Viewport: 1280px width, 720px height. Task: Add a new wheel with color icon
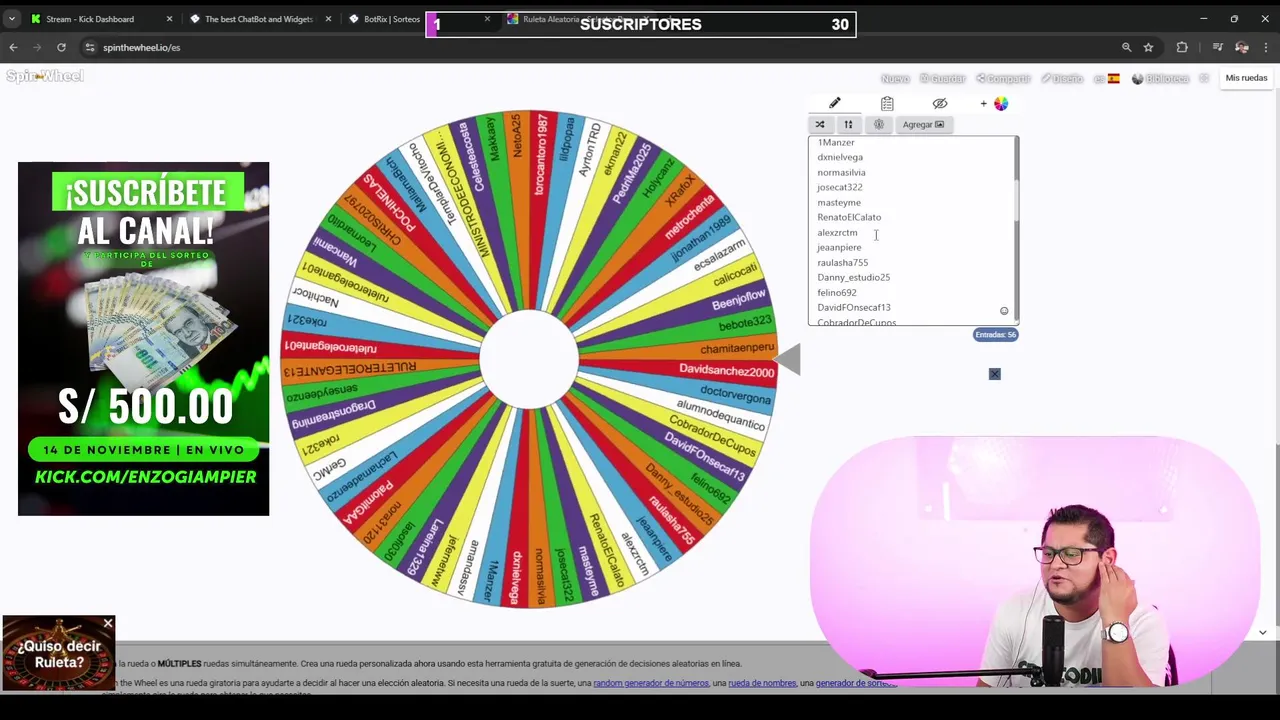pos(995,103)
